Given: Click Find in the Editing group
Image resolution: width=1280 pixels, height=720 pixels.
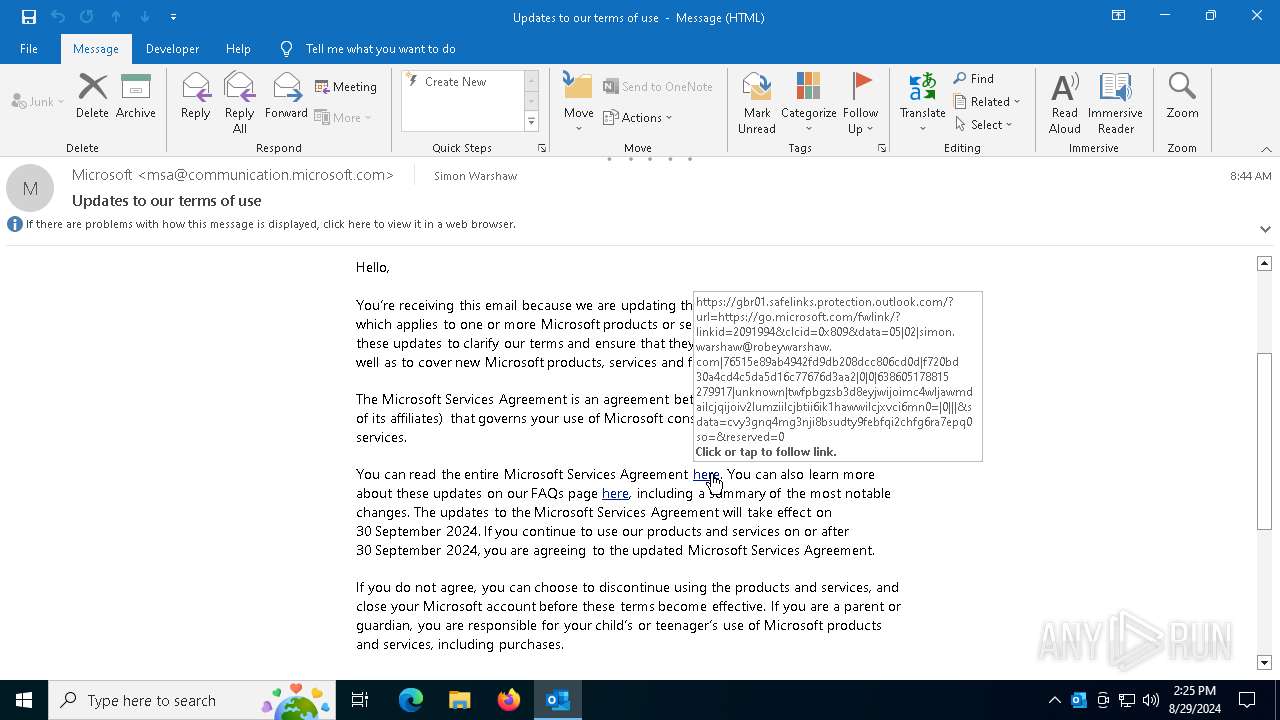Looking at the screenshot, I should [x=974, y=79].
